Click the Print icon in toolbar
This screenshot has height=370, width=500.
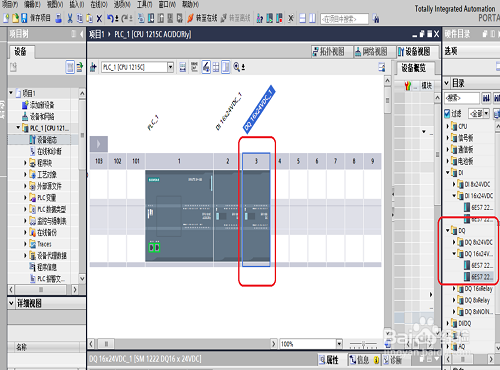click(x=58, y=18)
